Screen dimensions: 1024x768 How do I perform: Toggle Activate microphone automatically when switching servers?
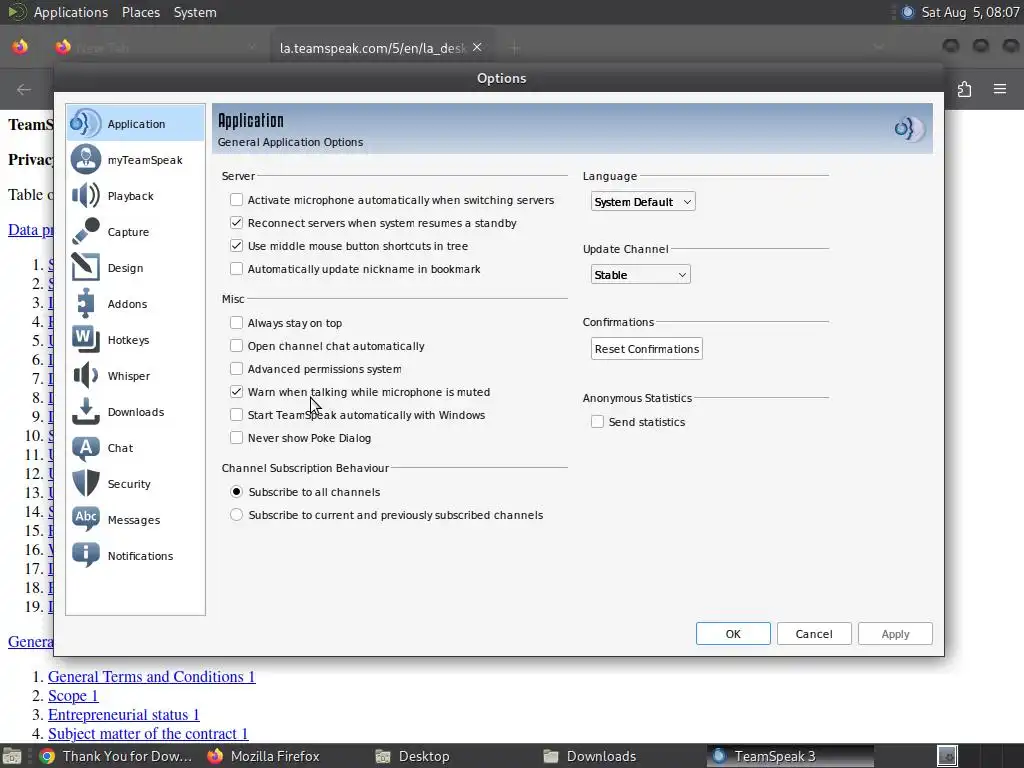(x=236, y=199)
